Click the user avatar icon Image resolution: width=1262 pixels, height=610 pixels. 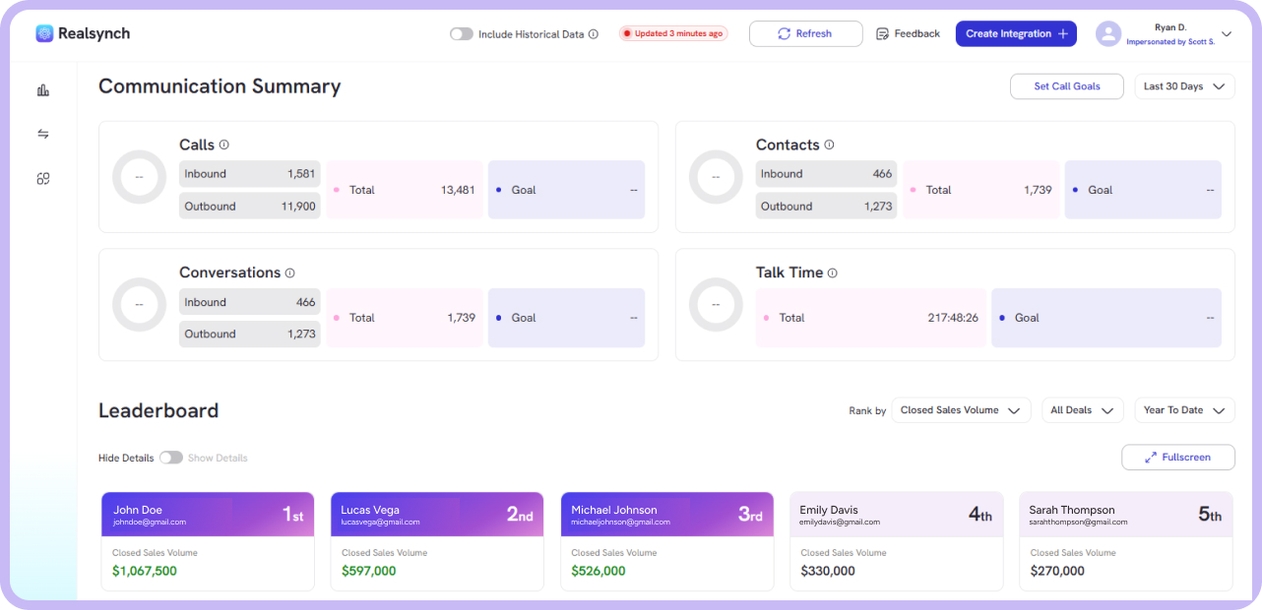tap(1108, 34)
